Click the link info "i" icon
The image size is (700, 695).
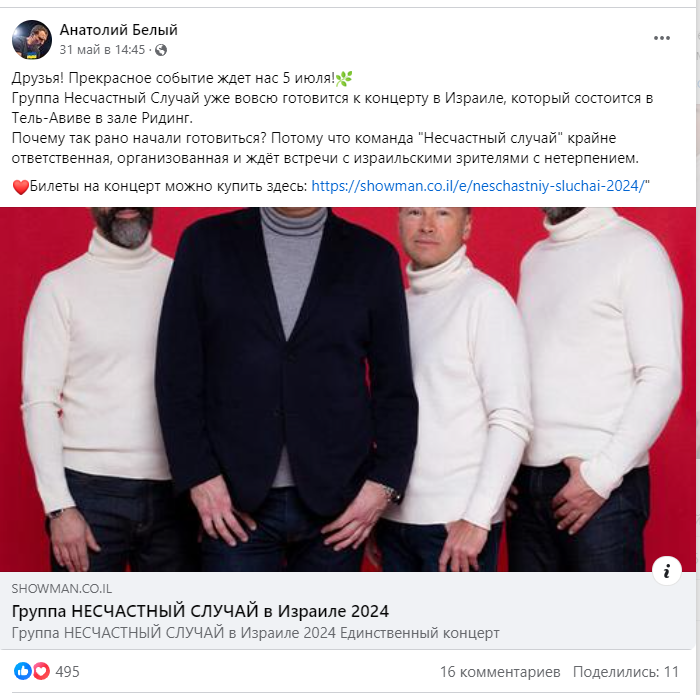pos(667,570)
